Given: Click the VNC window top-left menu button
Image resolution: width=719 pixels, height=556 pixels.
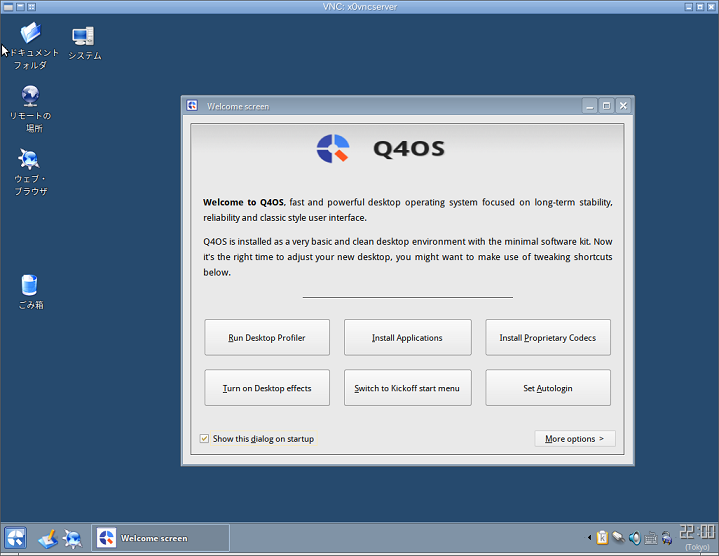Looking at the screenshot, I should 8,7.
